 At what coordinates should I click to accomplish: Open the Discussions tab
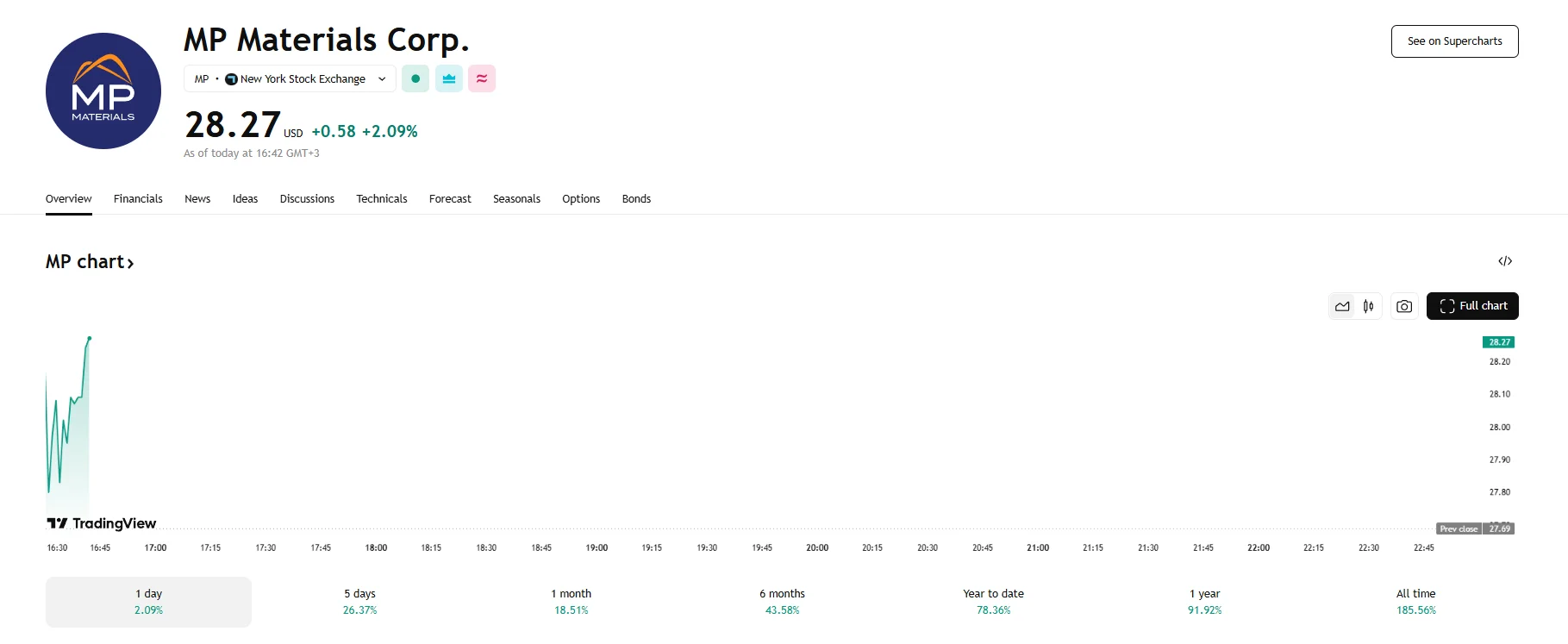[x=307, y=198]
